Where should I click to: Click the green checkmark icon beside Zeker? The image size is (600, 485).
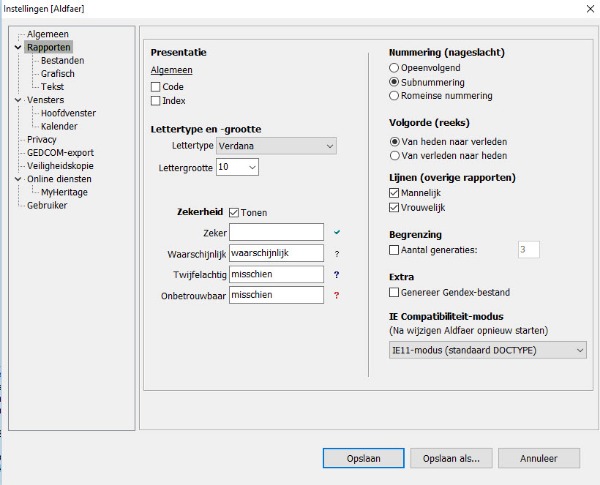click(337, 232)
